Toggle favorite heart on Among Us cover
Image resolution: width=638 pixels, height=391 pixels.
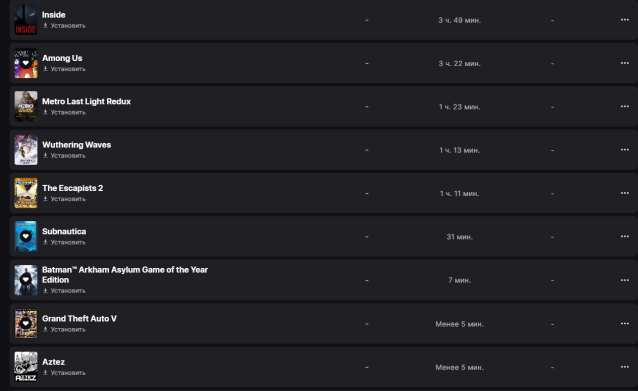coord(26,63)
